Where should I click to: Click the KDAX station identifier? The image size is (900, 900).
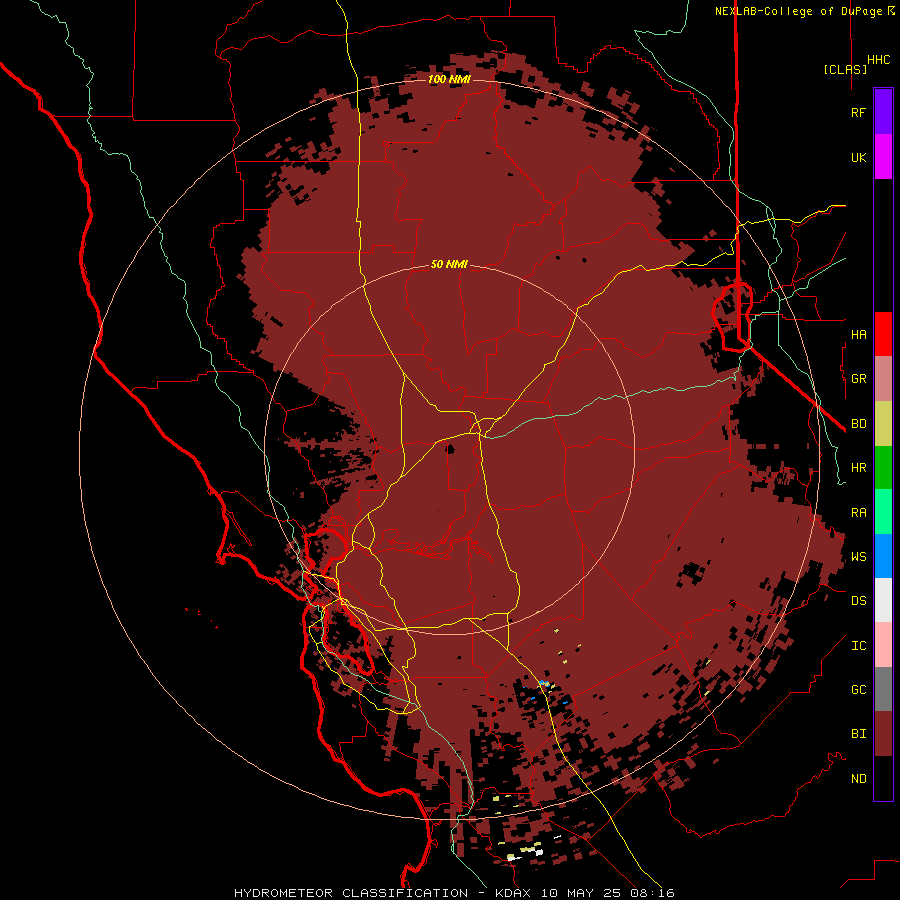(x=514, y=893)
